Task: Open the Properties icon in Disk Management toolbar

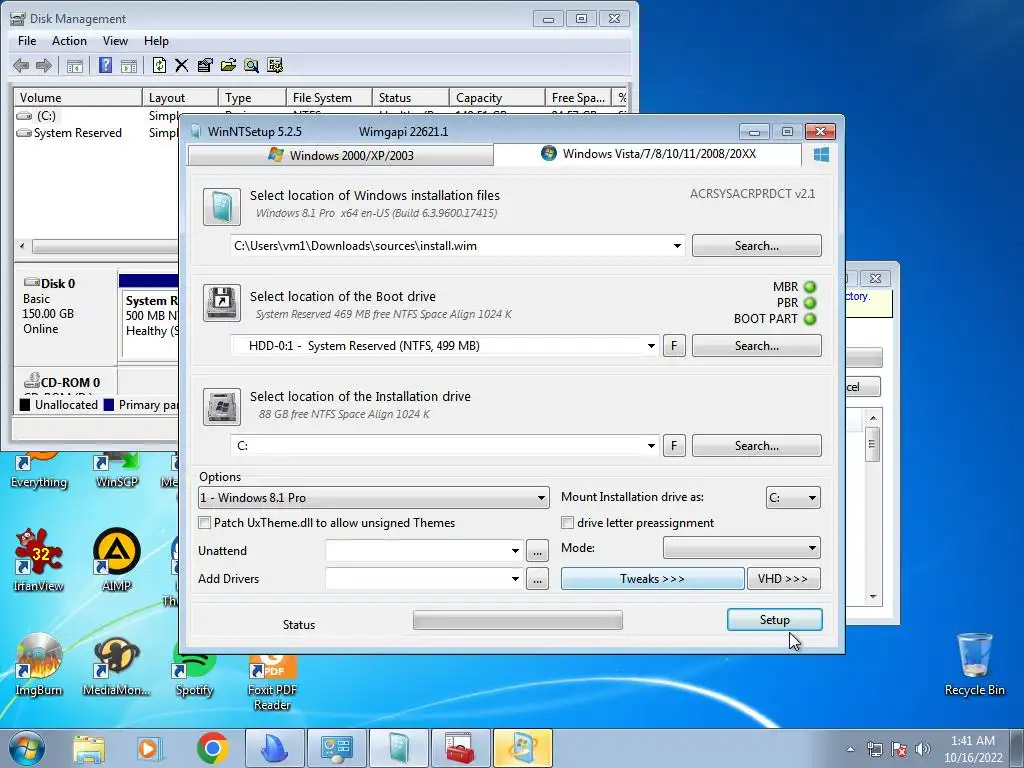Action: click(x=205, y=65)
